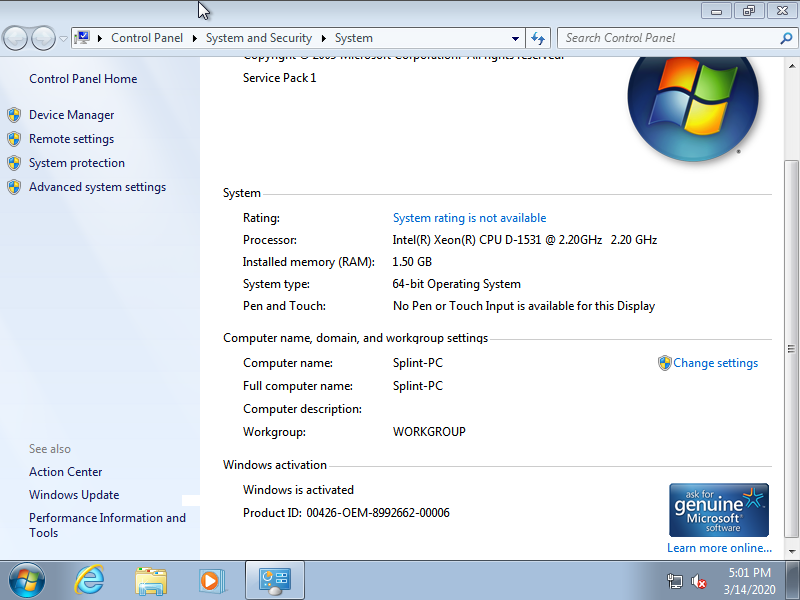Click the Windows is activated text
Viewport: 800px width, 600px height.
(x=298, y=490)
